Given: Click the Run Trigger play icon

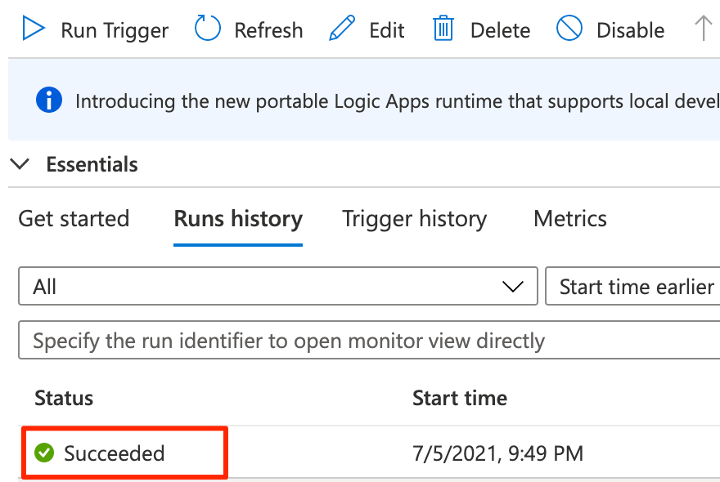Looking at the screenshot, I should coord(34,28).
